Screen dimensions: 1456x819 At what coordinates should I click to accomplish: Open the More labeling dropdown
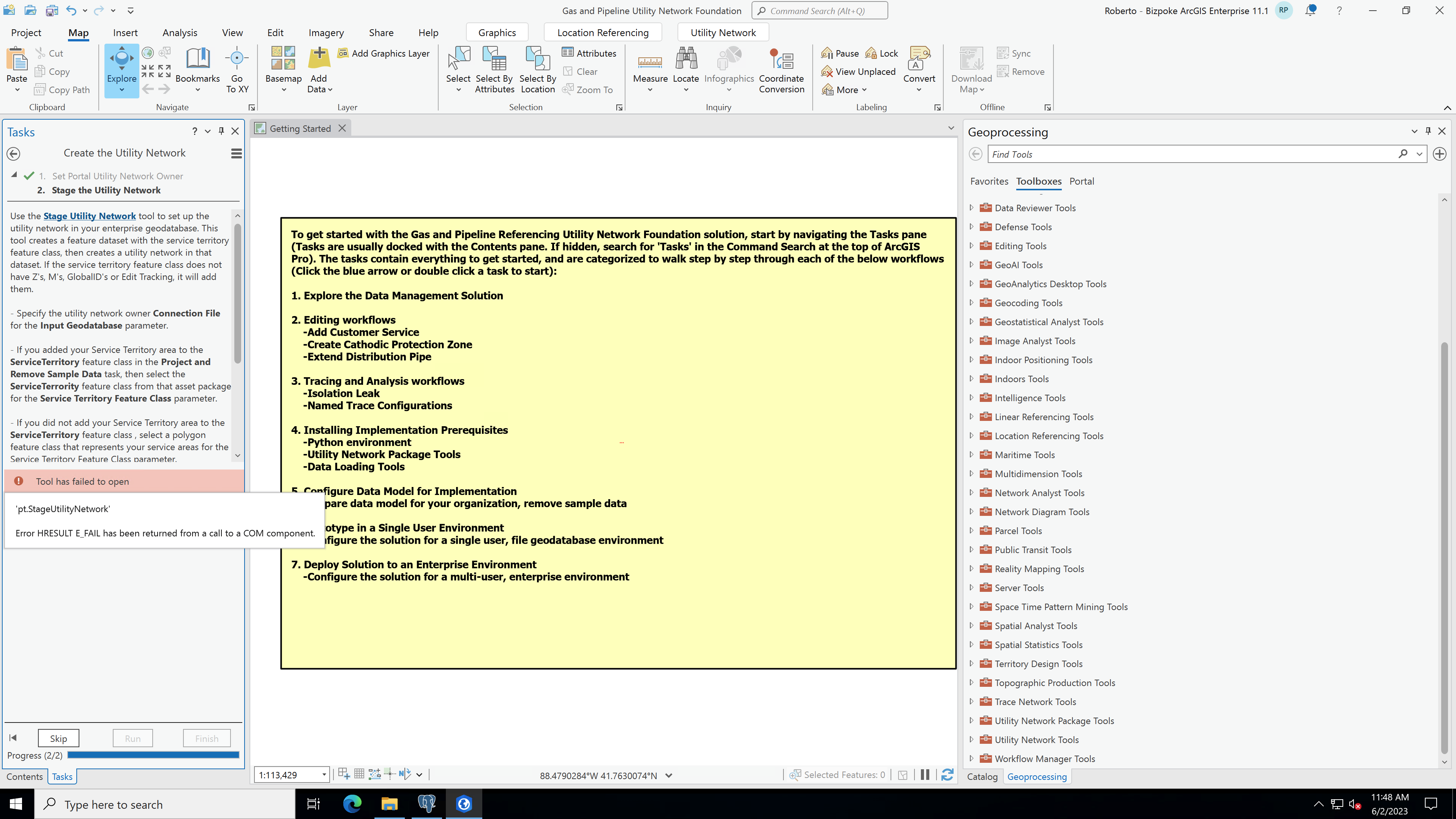[845, 90]
